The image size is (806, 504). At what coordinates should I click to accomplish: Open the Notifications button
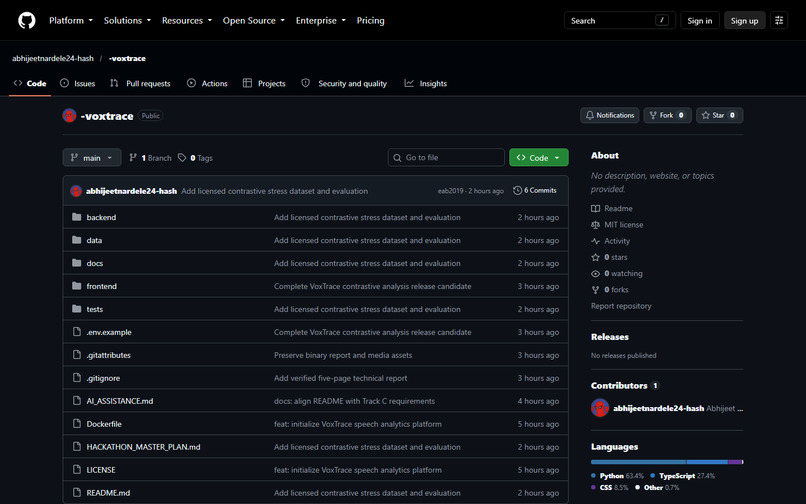click(609, 115)
